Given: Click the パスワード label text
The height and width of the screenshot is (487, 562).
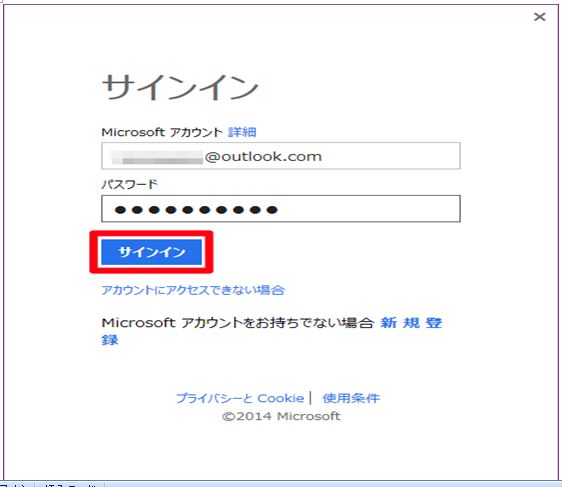Looking at the screenshot, I should pyautogui.click(x=129, y=185).
